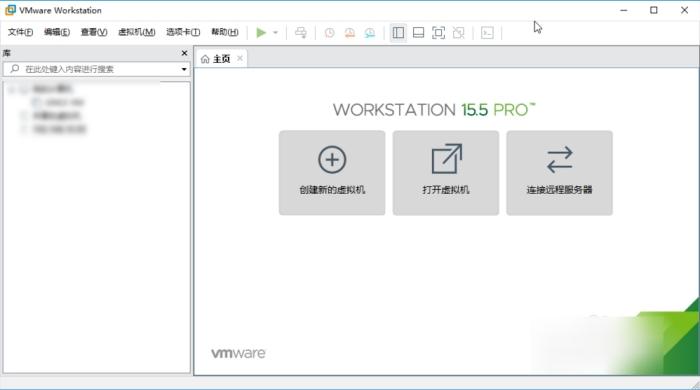Expand the library search dropdown arrow
This screenshot has width=700, height=390.
(184, 69)
